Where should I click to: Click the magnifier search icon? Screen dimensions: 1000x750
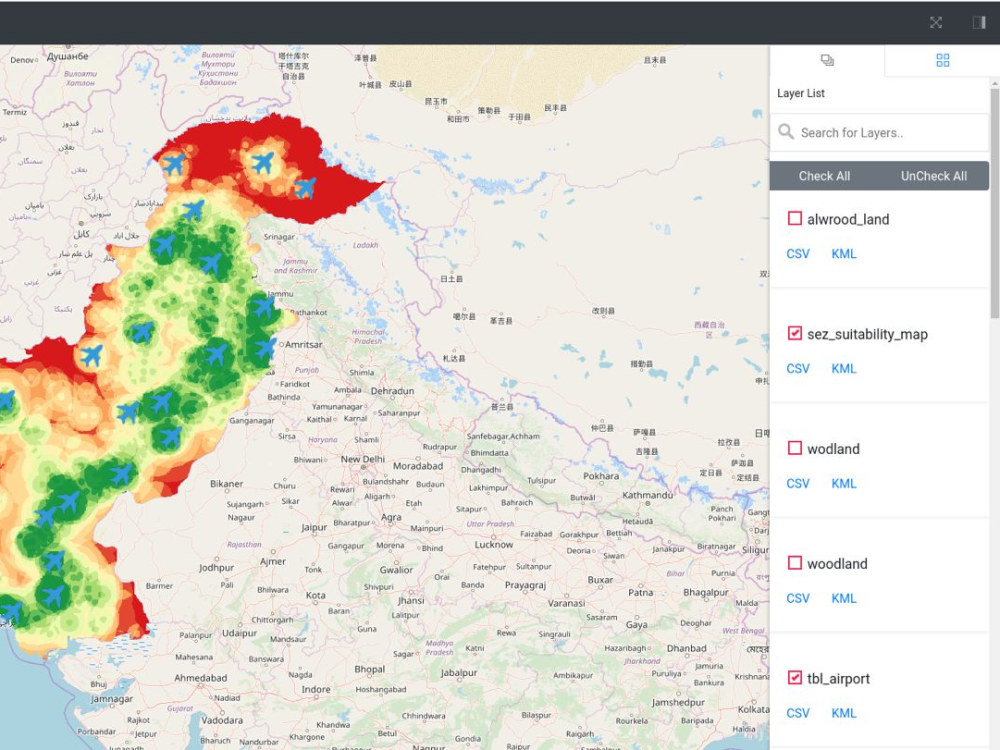click(x=786, y=131)
